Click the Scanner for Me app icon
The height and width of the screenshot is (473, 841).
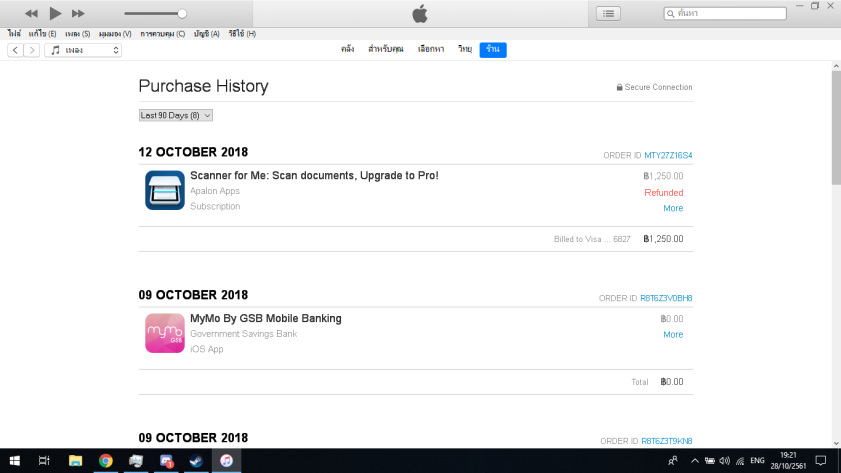165,190
